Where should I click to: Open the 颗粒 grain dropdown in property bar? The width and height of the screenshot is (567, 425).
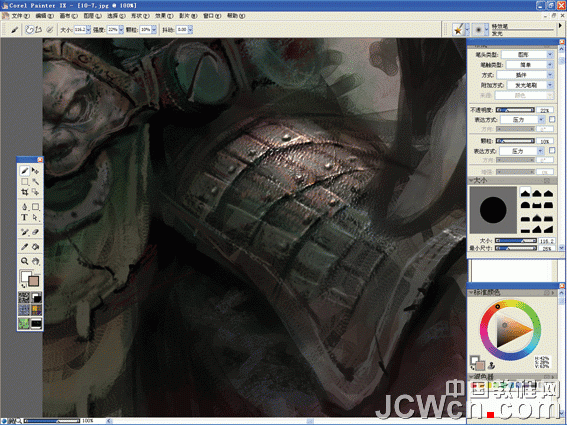click(x=154, y=30)
